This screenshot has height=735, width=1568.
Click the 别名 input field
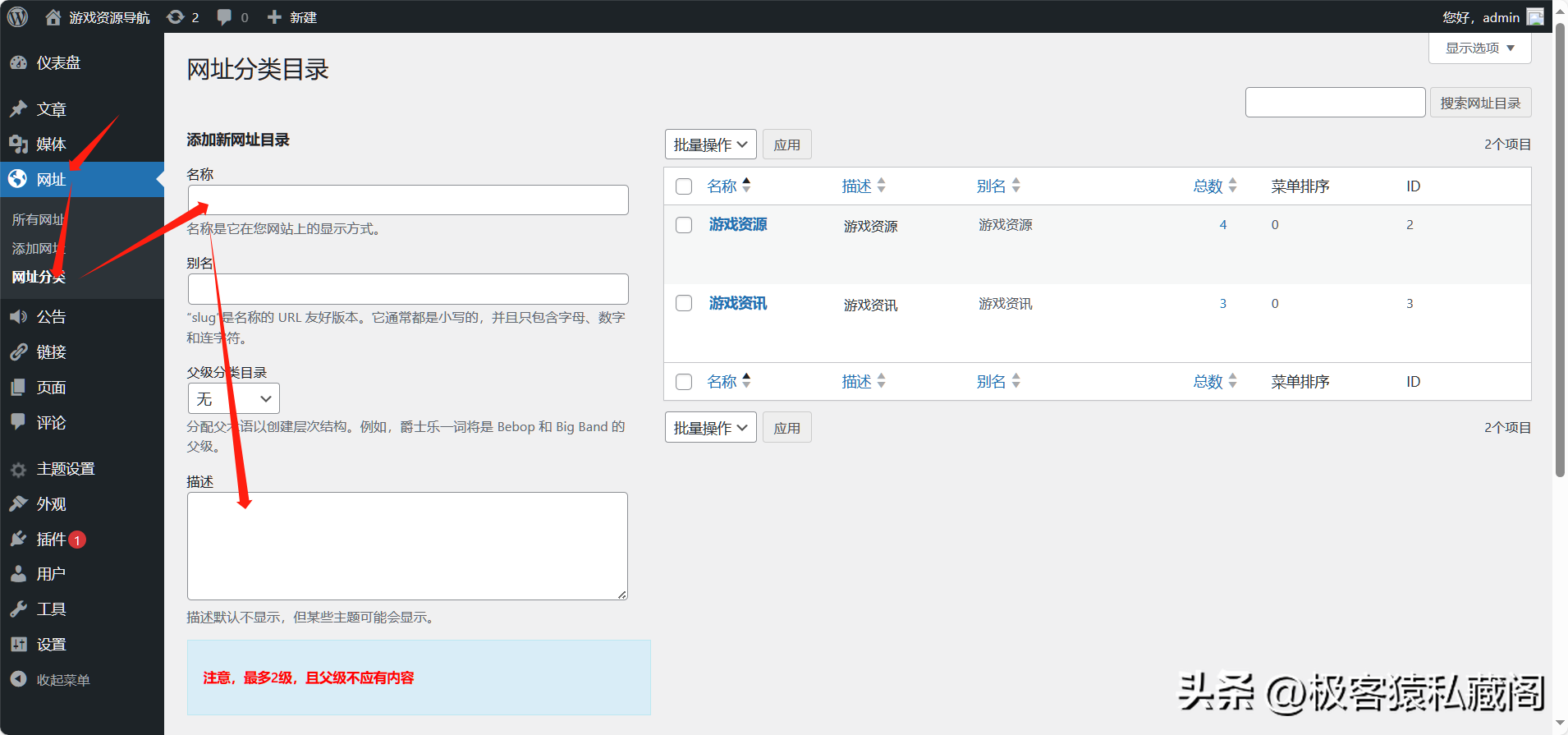[x=408, y=289]
